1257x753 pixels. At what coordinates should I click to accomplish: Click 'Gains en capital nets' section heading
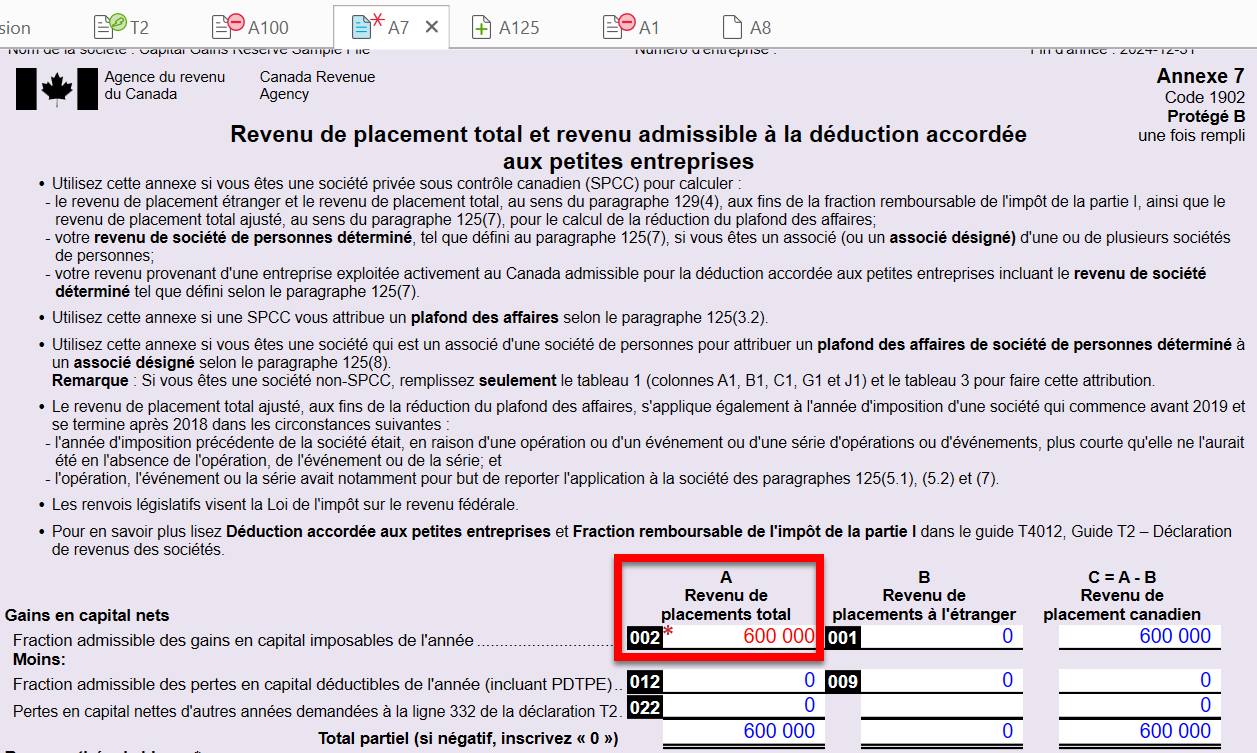tap(87, 616)
